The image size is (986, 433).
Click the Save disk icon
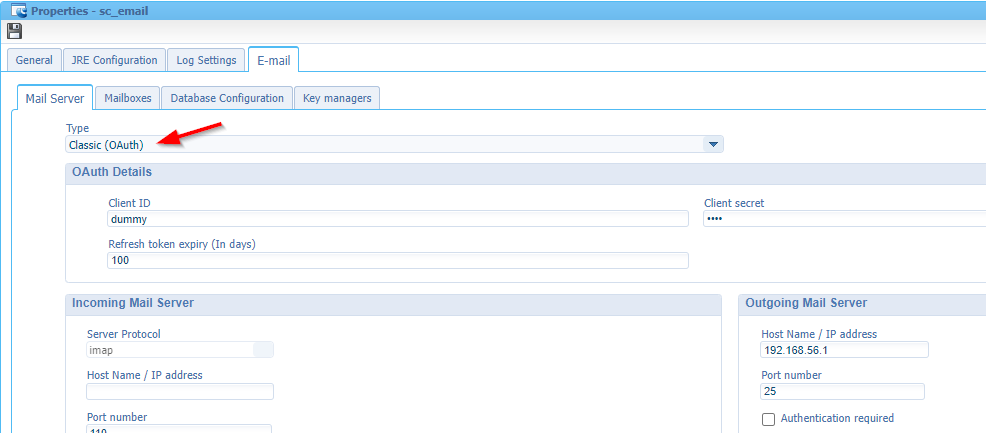(14, 31)
